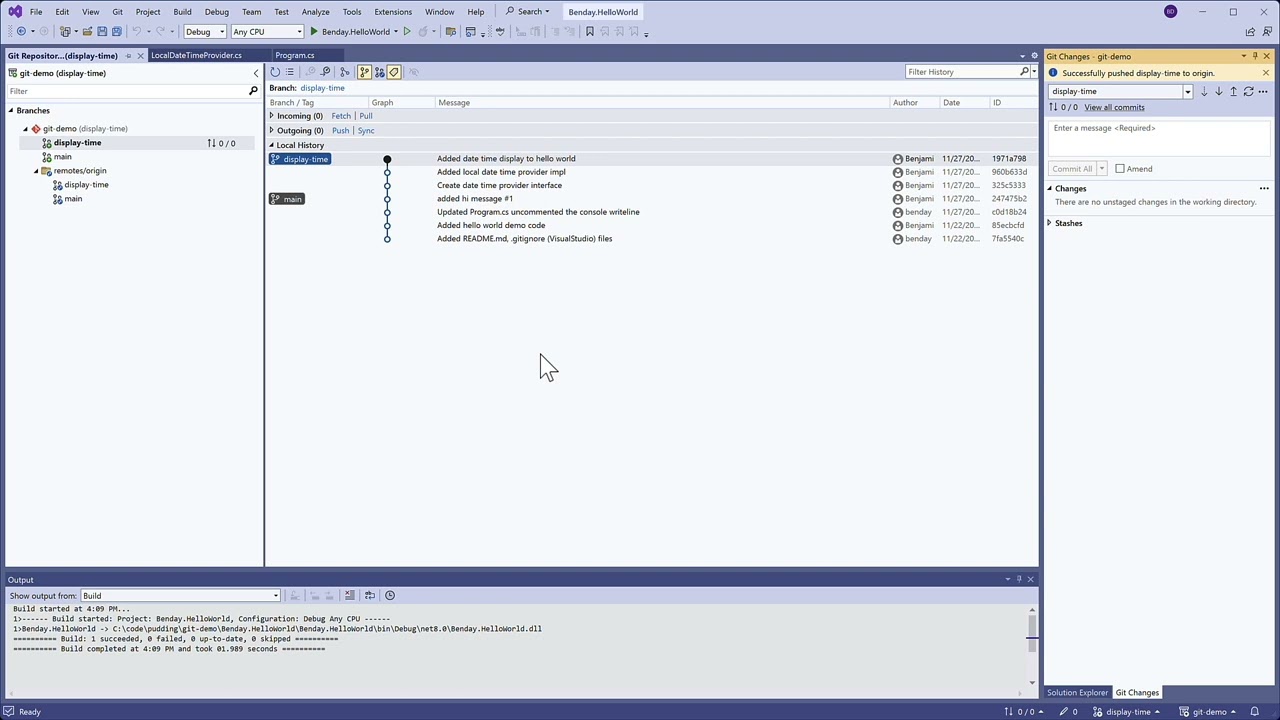Click the View all commits link
Image resolution: width=1280 pixels, height=720 pixels.
(x=1114, y=107)
